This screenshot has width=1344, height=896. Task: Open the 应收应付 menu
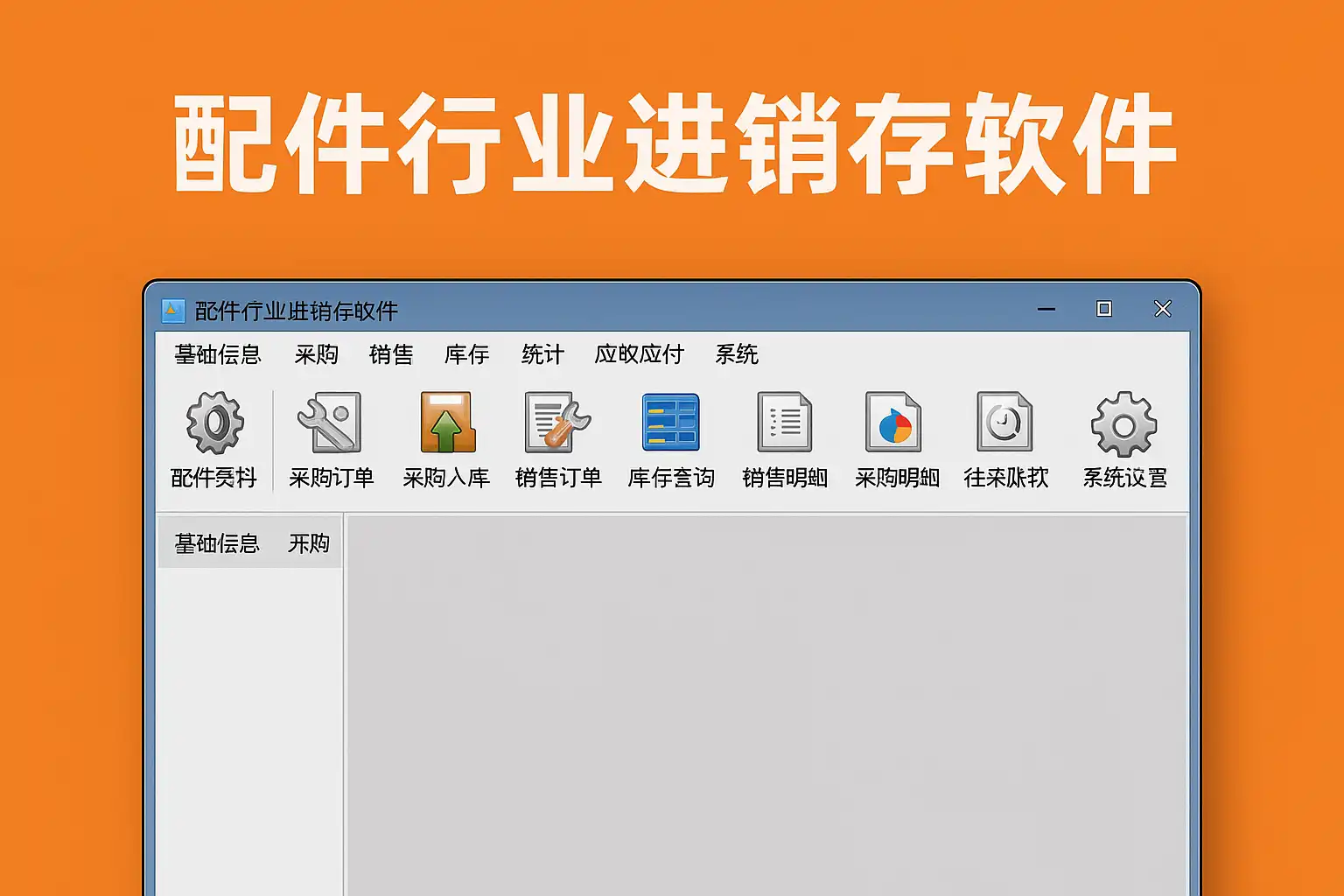coord(640,354)
